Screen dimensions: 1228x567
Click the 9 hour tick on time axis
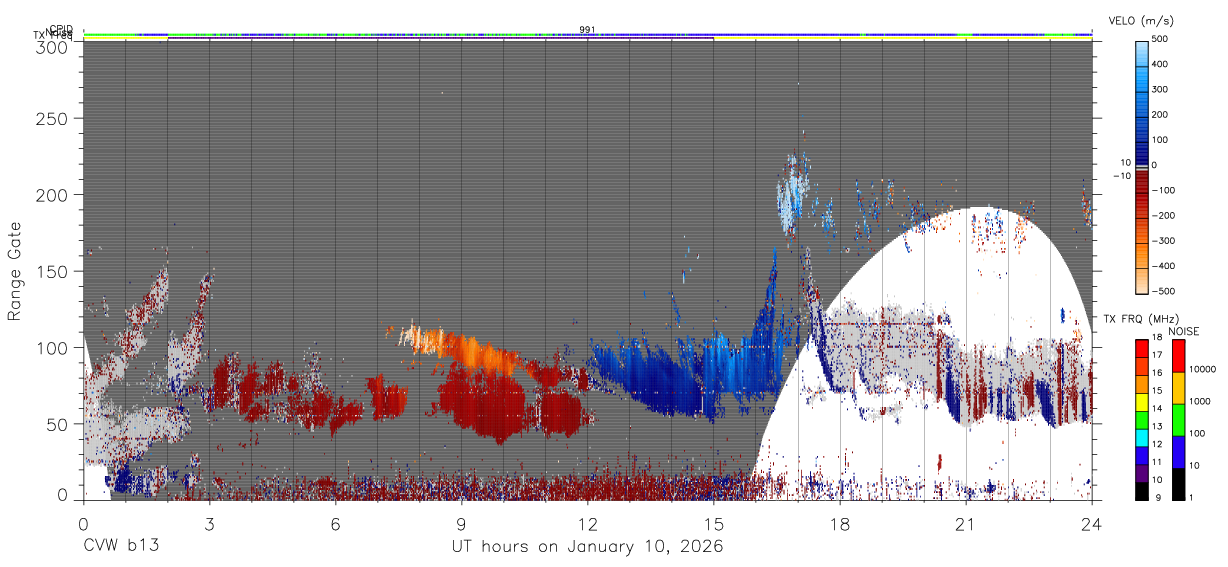click(x=461, y=523)
